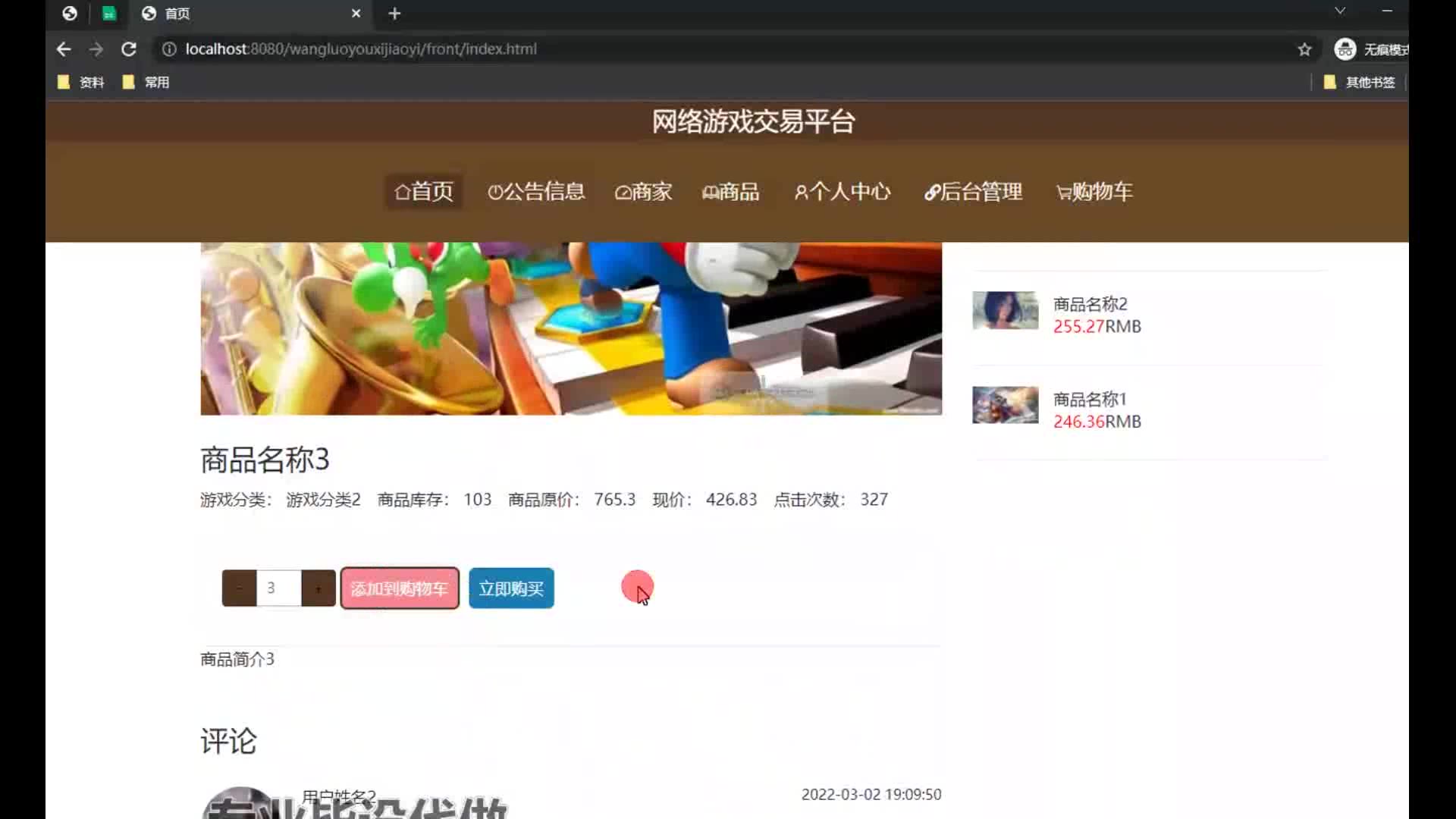Click the 255.27RMB price

[1097, 327]
